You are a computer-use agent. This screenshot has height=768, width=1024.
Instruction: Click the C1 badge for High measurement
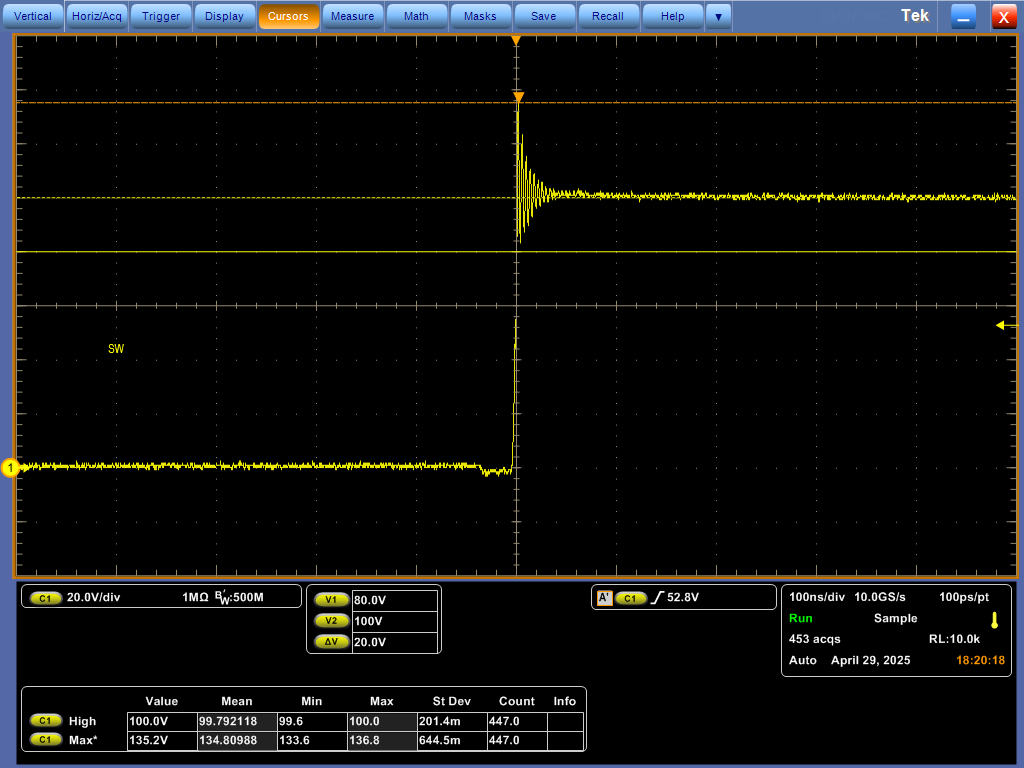pos(45,721)
